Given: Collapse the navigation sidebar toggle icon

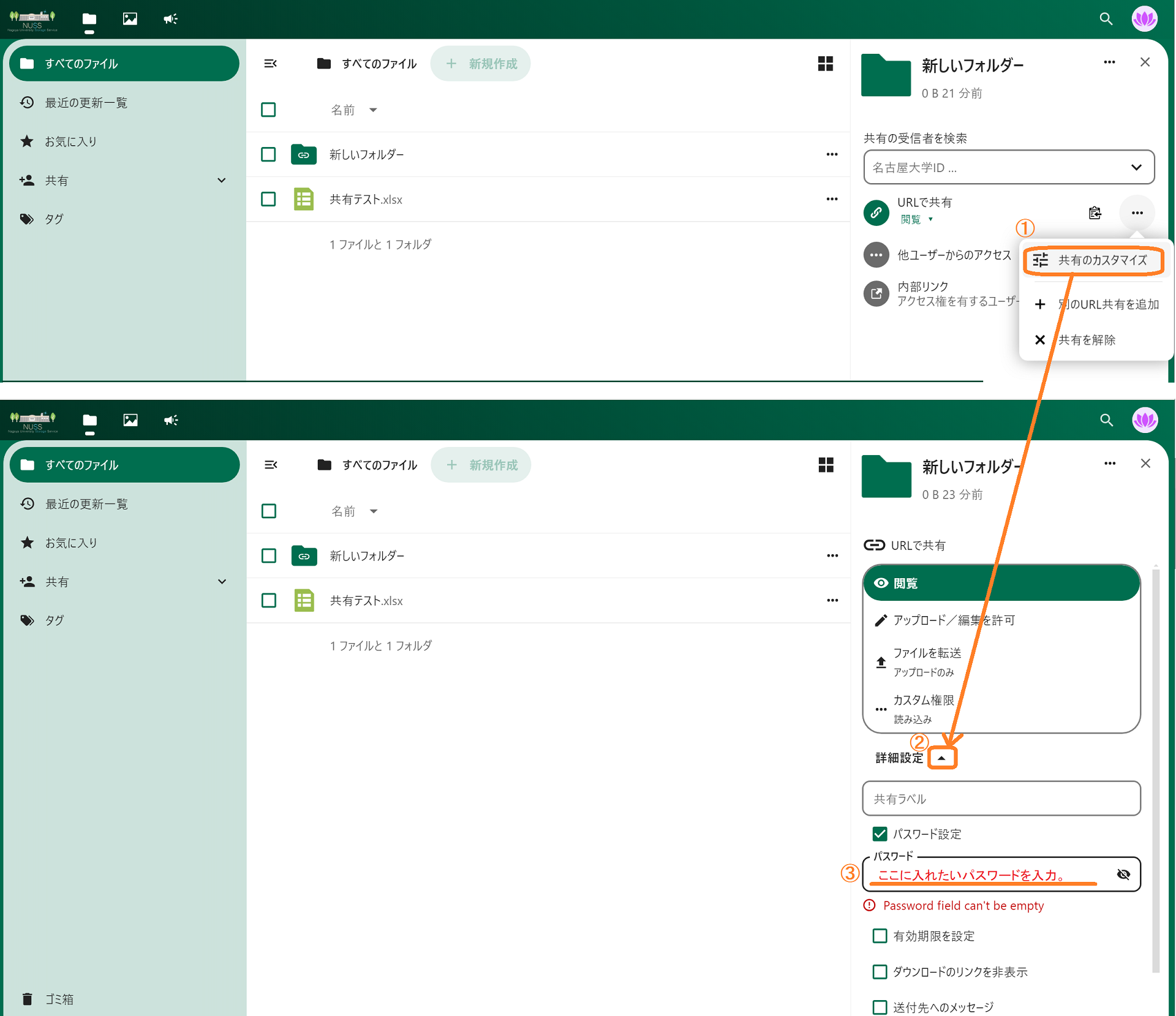Looking at the screenshot, I should (x=270, y=64).
